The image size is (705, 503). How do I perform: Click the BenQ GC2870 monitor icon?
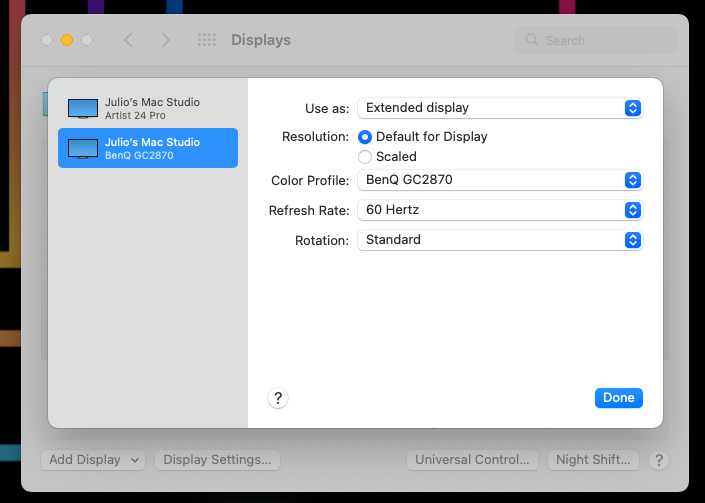point(83,149)
